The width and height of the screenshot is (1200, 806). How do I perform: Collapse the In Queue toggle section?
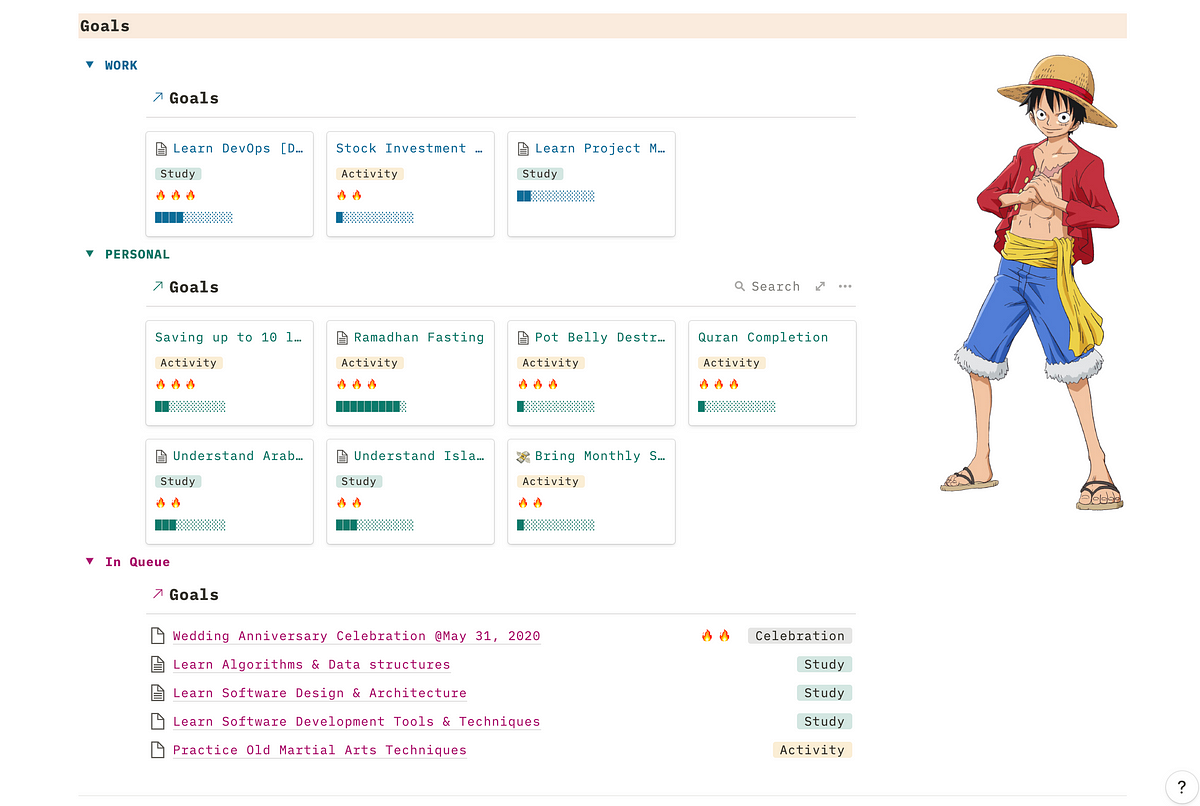(89, 562)
